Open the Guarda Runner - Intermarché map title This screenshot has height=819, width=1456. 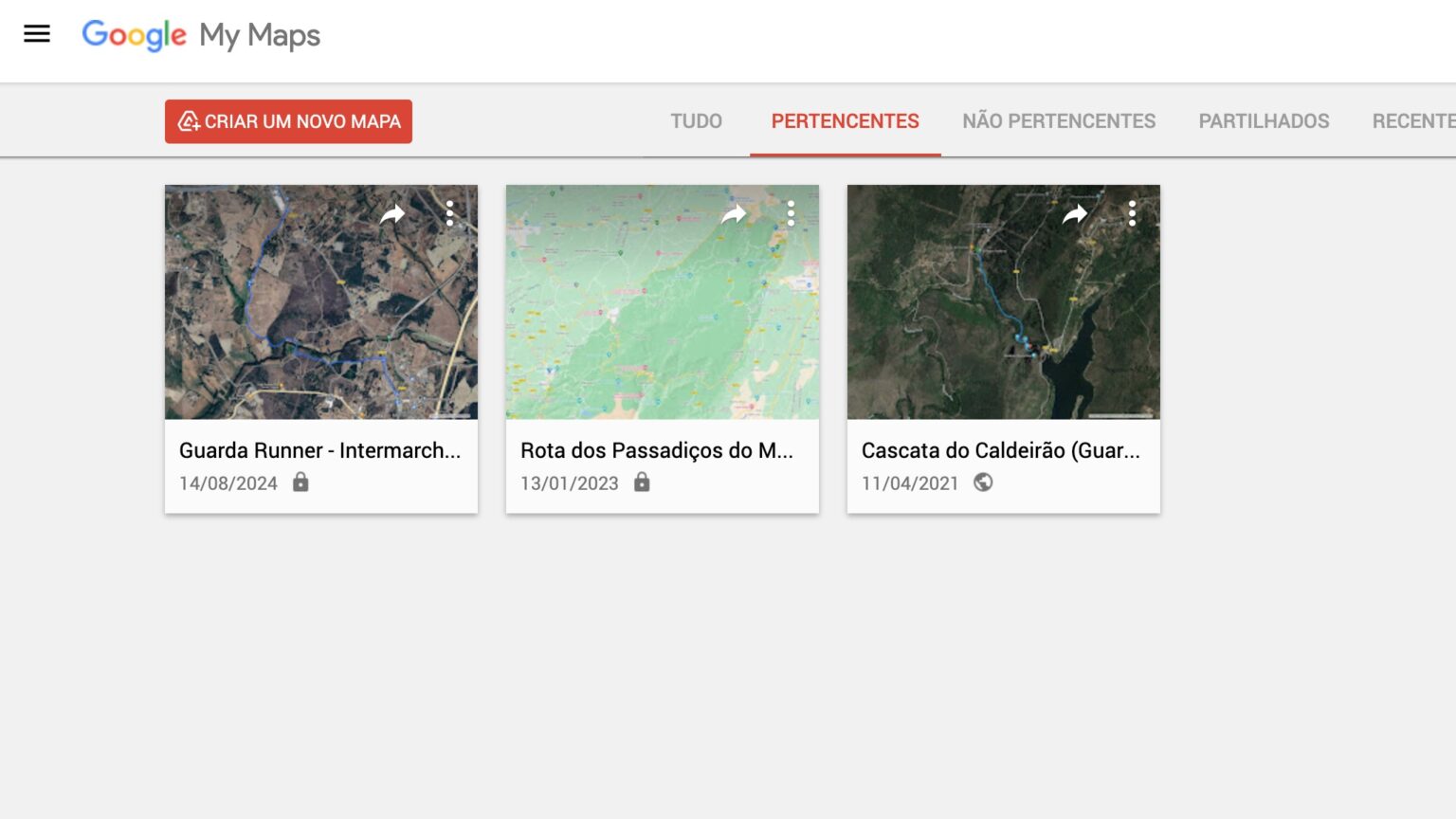[319, 450]
